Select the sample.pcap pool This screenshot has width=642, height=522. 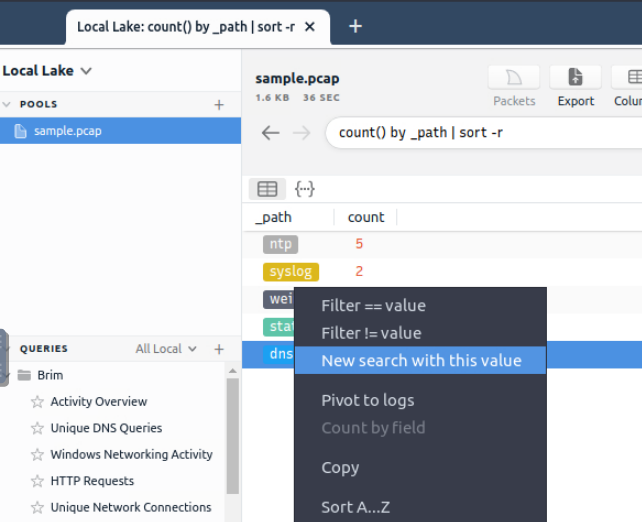click(67, 131)
